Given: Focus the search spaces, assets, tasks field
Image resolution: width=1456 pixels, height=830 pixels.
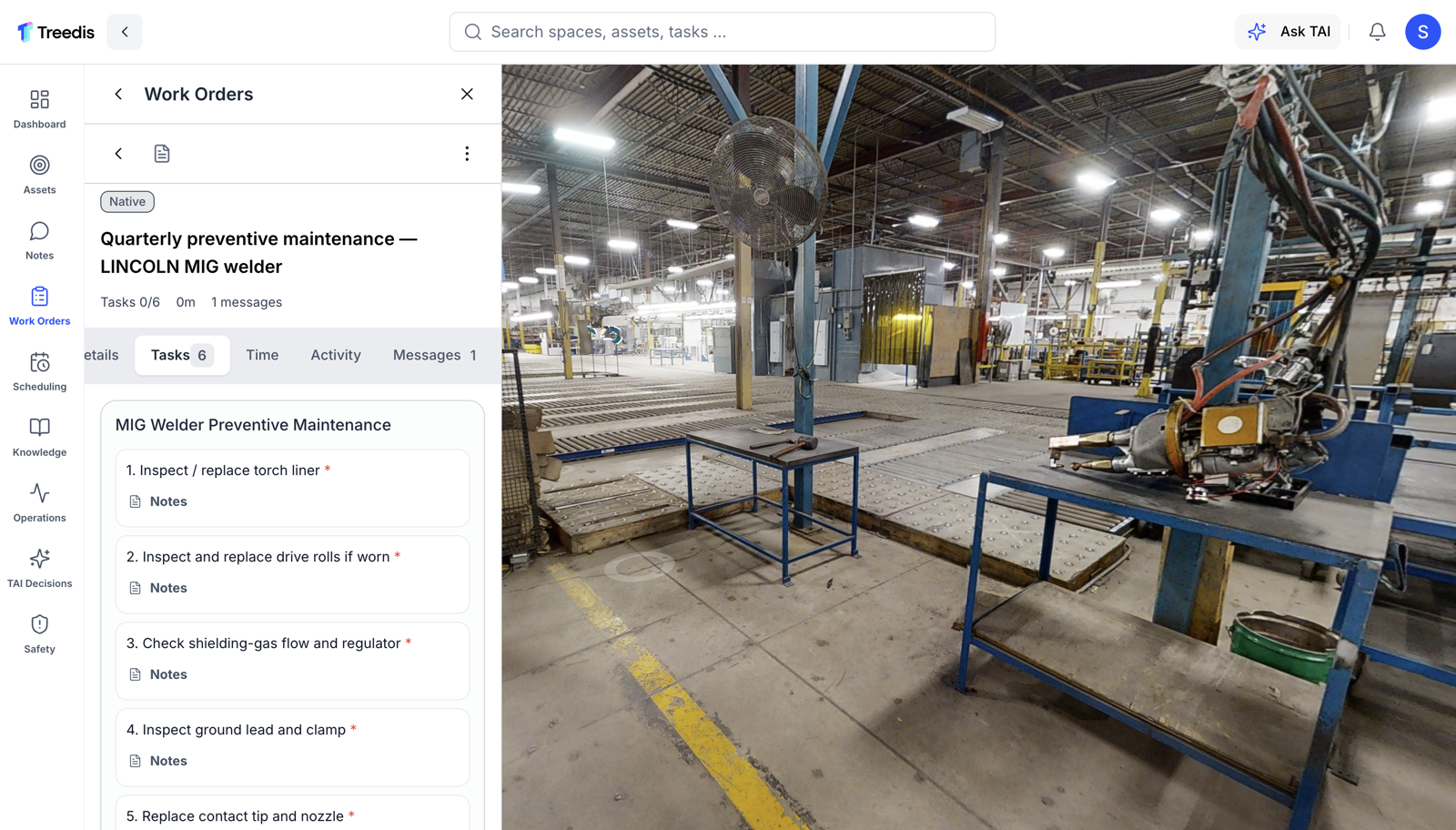Looking at the screenshot, I should click(x=722, y=32).
